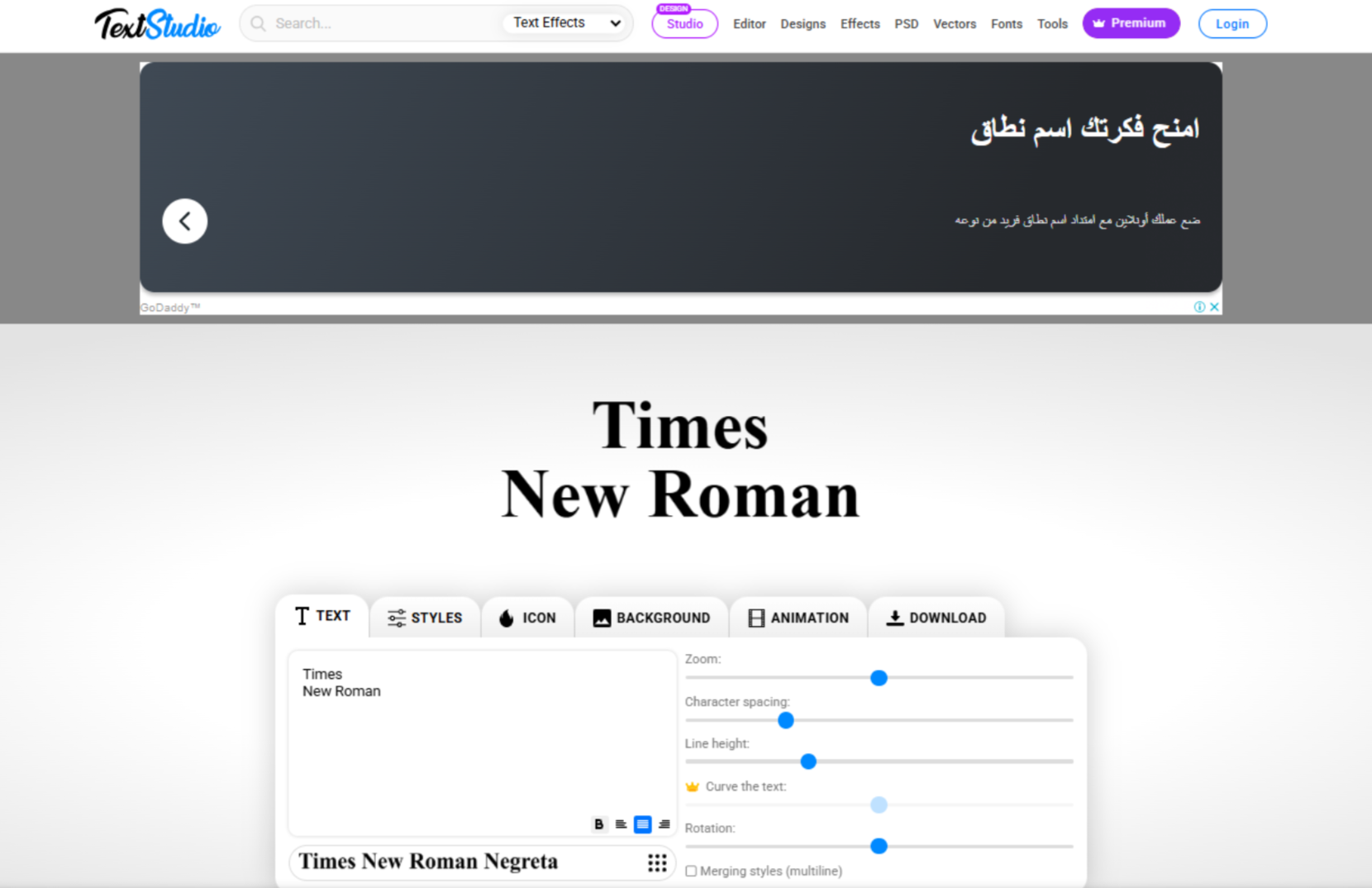Select left text alignment
This screenshot has width=1372, height=888.
tap(620, 824)
